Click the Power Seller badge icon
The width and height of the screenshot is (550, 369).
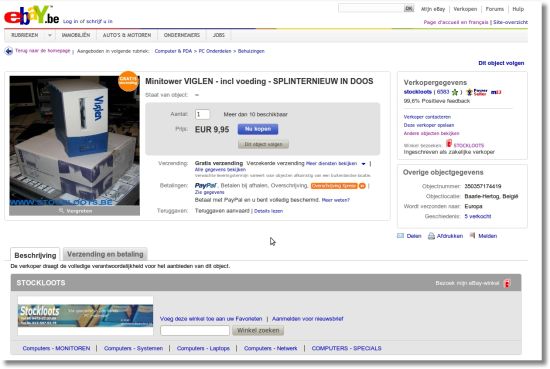pyautogui.click(x=477, y=92)
